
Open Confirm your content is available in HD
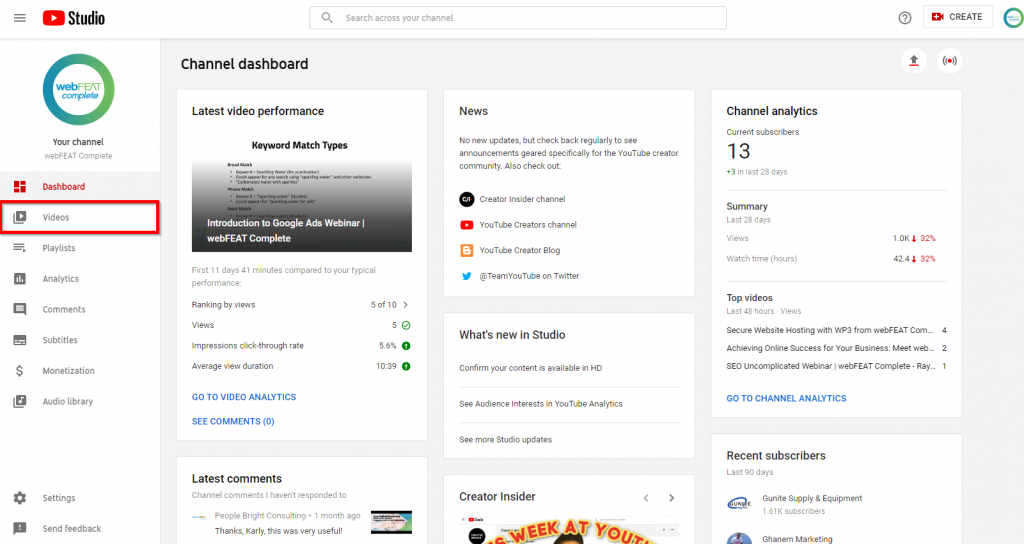[530, 368]
